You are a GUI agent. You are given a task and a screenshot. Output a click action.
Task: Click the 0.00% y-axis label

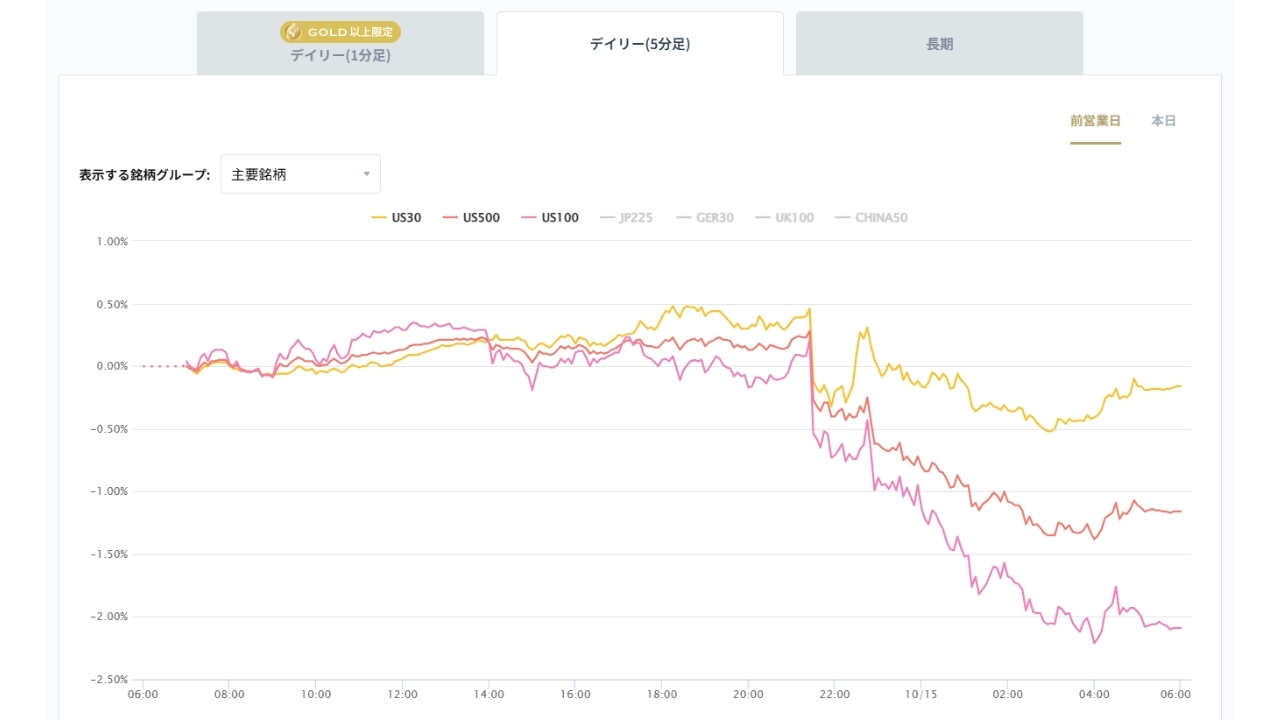[113, 367]
